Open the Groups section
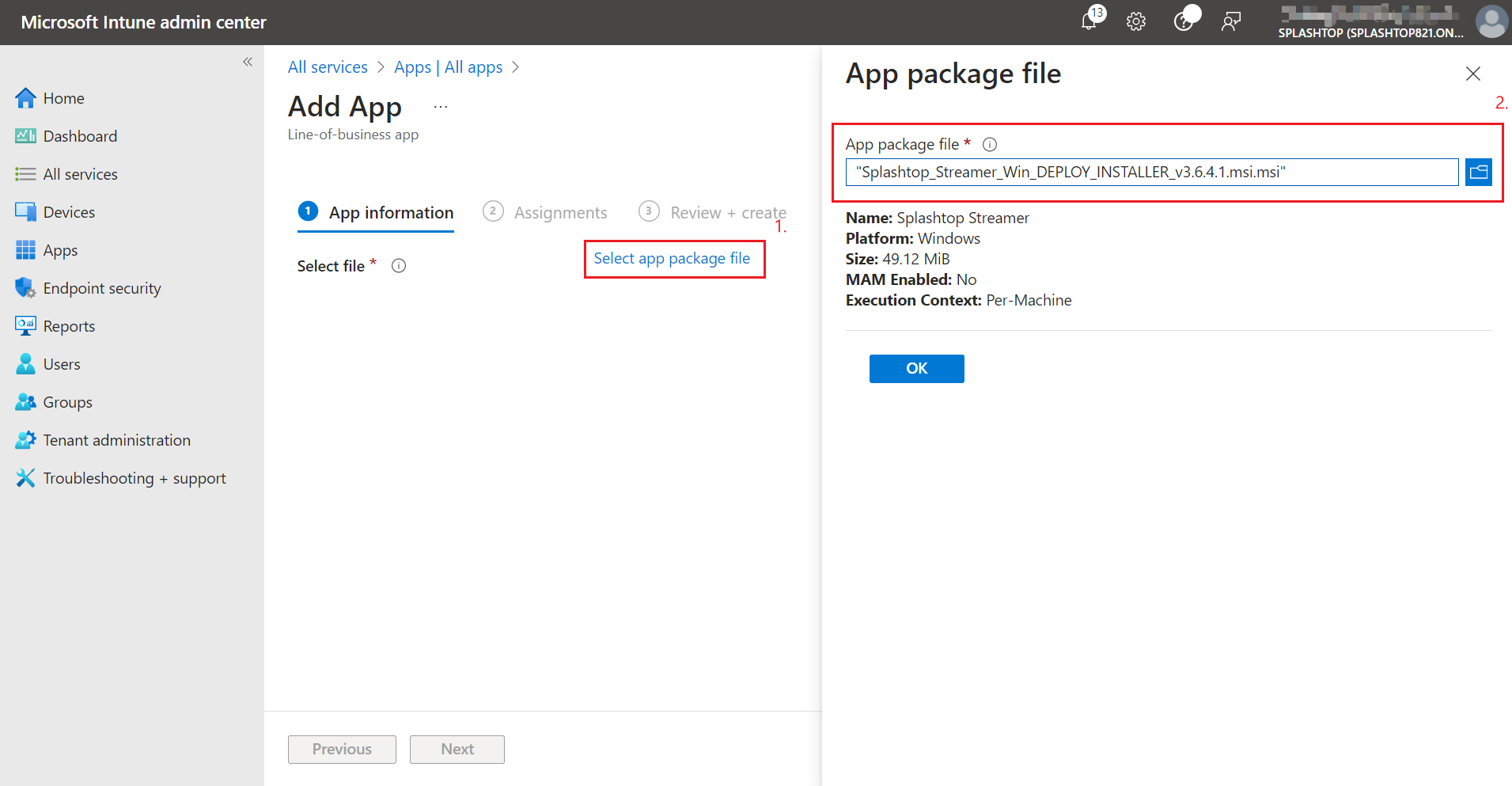Viewport: 1512px width, 786px height. (66, 401)
